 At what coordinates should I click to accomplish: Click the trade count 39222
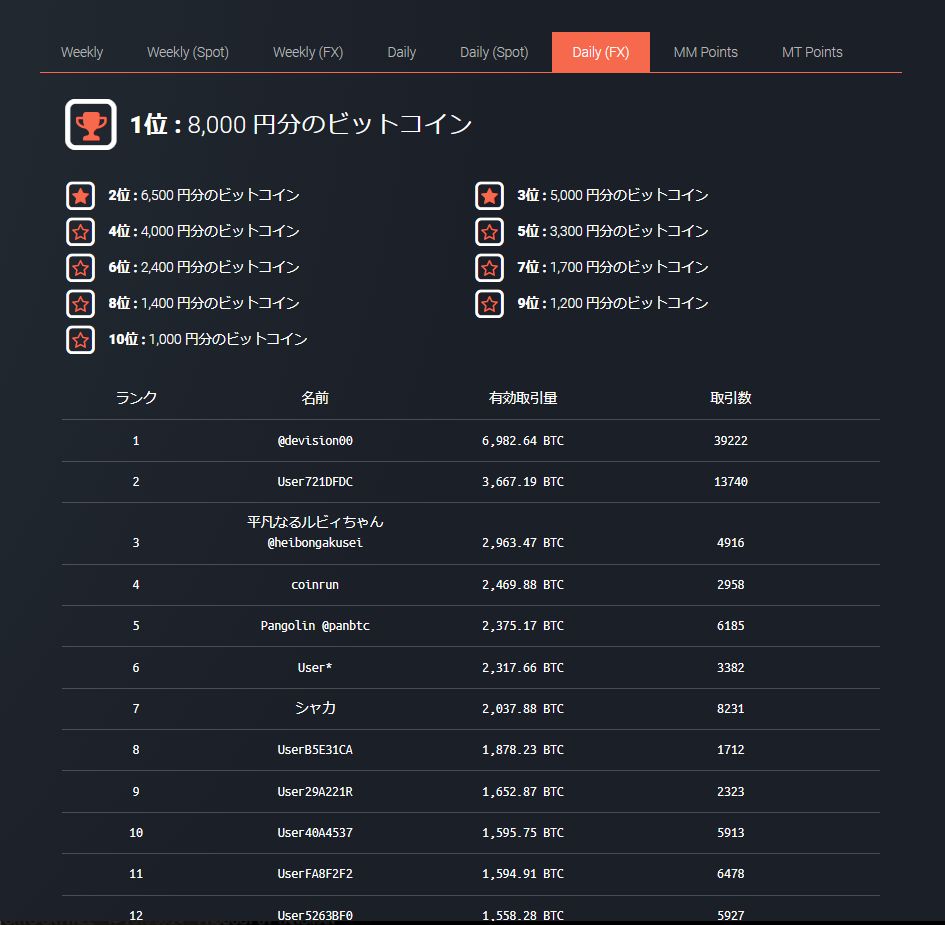click(730, 441)
